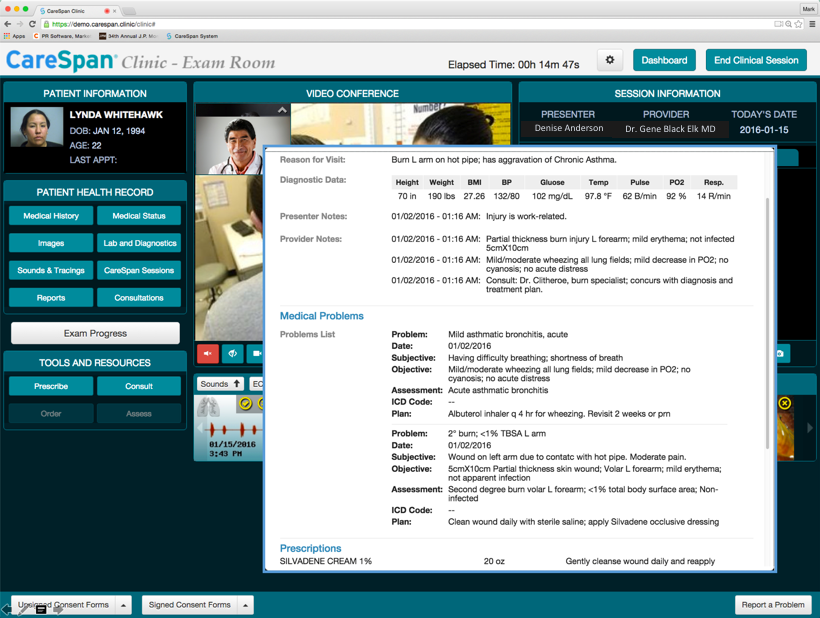
Task: Bookmark page with the star icon
Action: pos(799,24)
